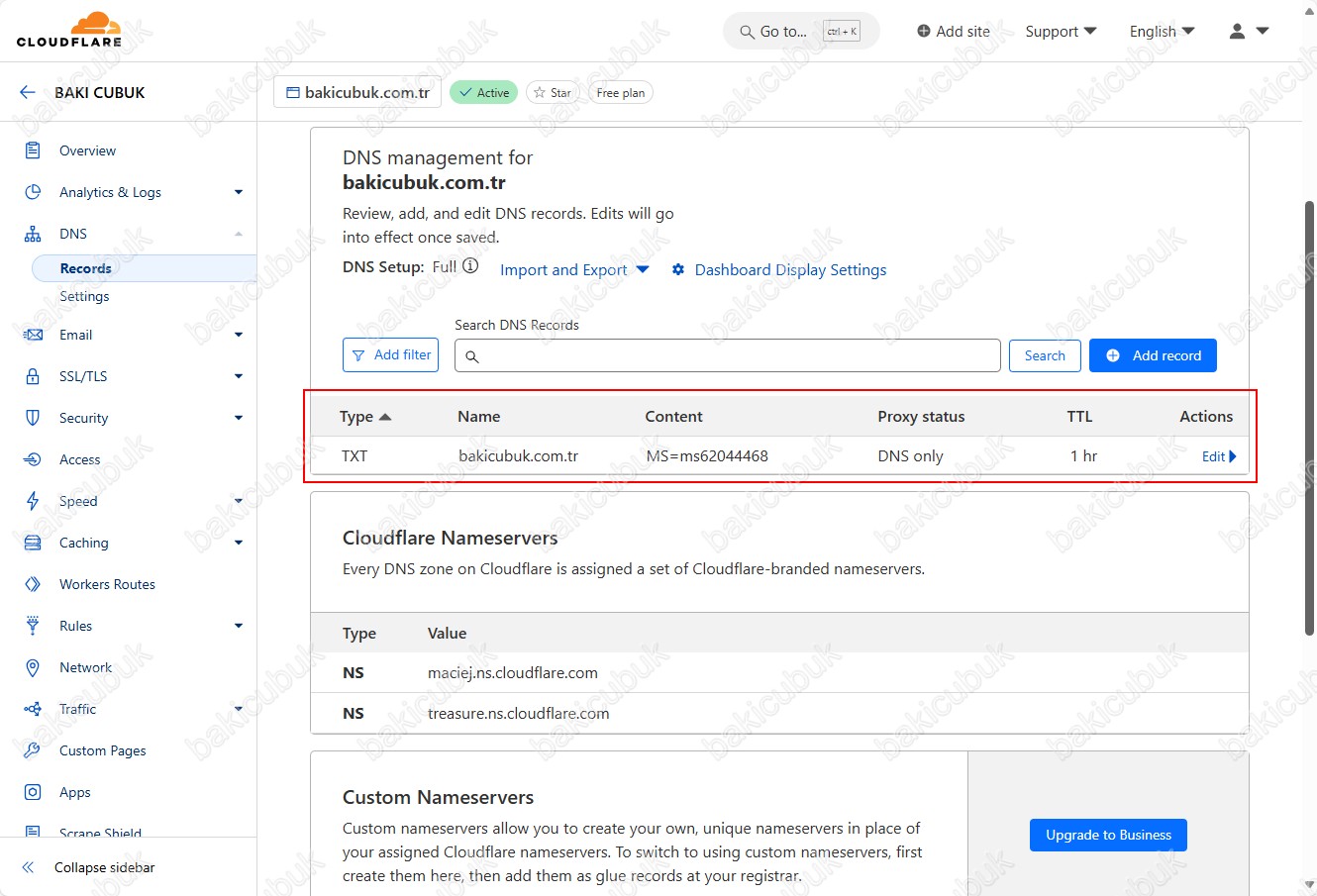Click the MS=ms62044468 content cell
1317x896 pixels.
point(707,456)
